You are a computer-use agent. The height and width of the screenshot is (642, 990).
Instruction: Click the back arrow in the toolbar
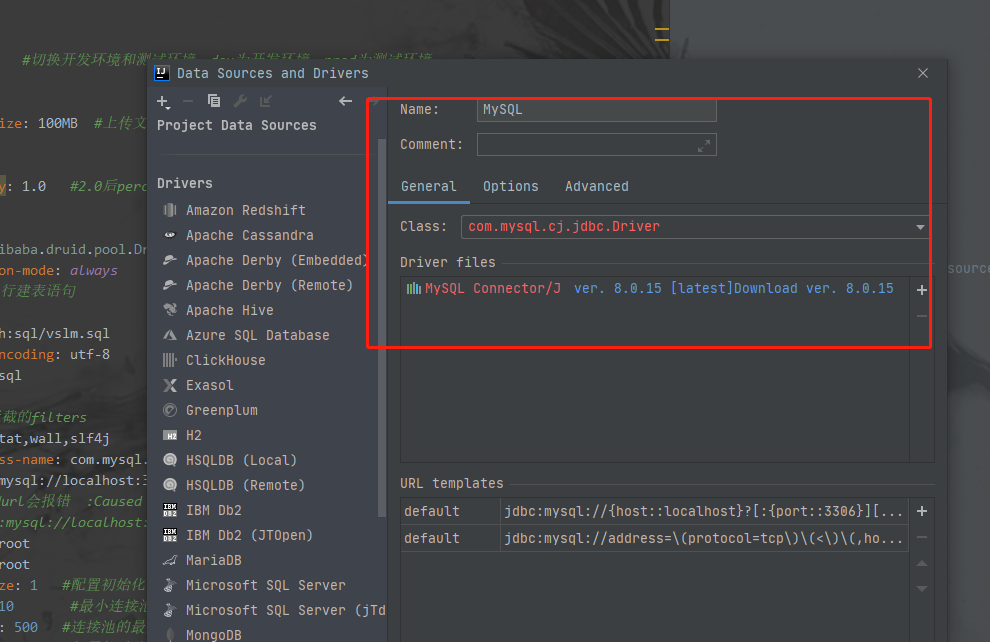coord(345,101)
